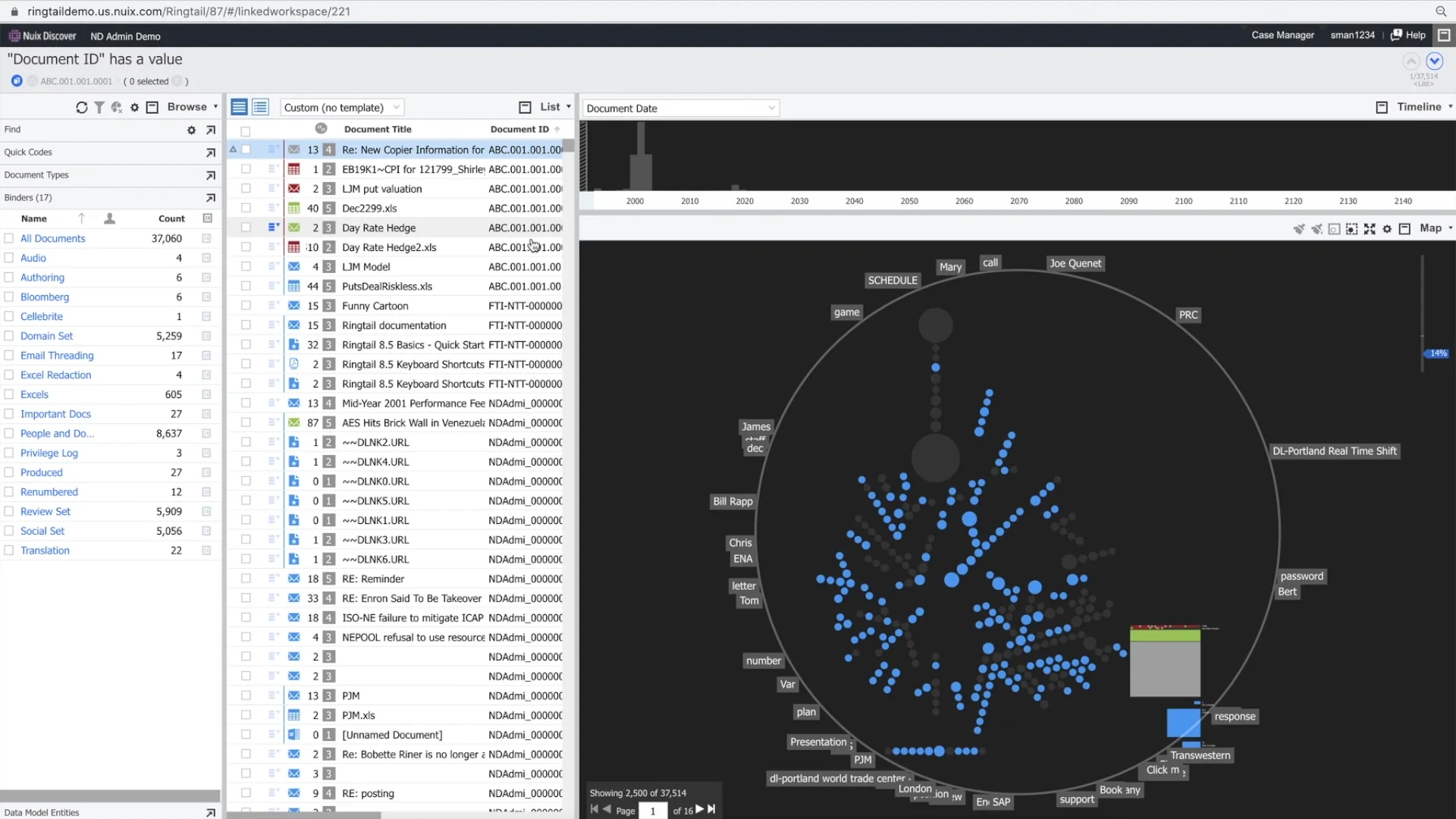Click the Page number input field
The image size is (1456, 819).
[653, 810]
